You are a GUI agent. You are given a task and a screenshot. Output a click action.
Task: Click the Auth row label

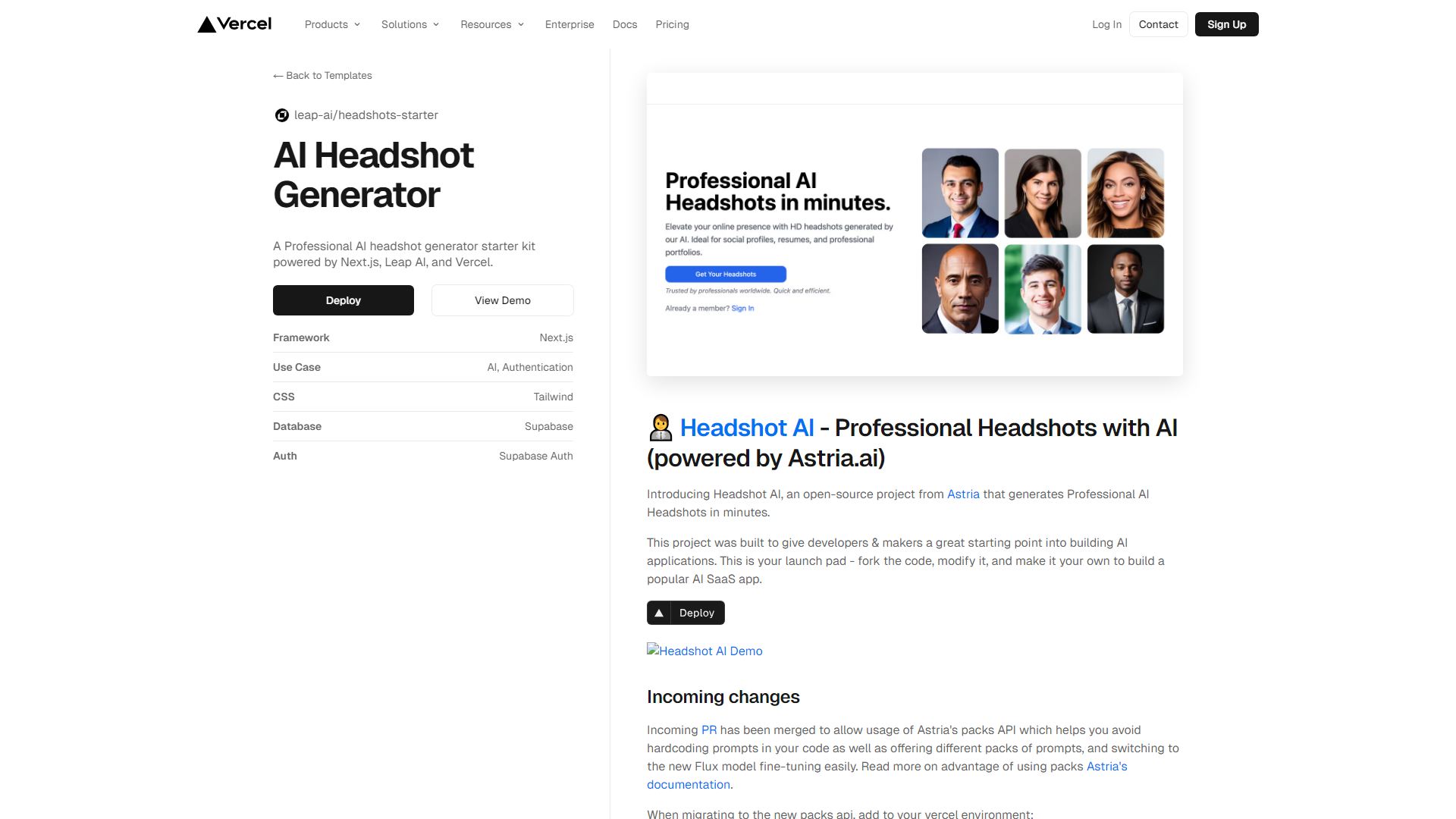click(x=285, y=457)
